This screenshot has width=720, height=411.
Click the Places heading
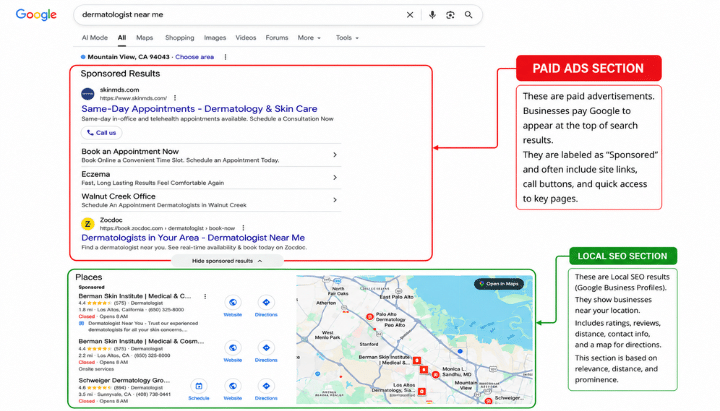click(x=89, y=277)
